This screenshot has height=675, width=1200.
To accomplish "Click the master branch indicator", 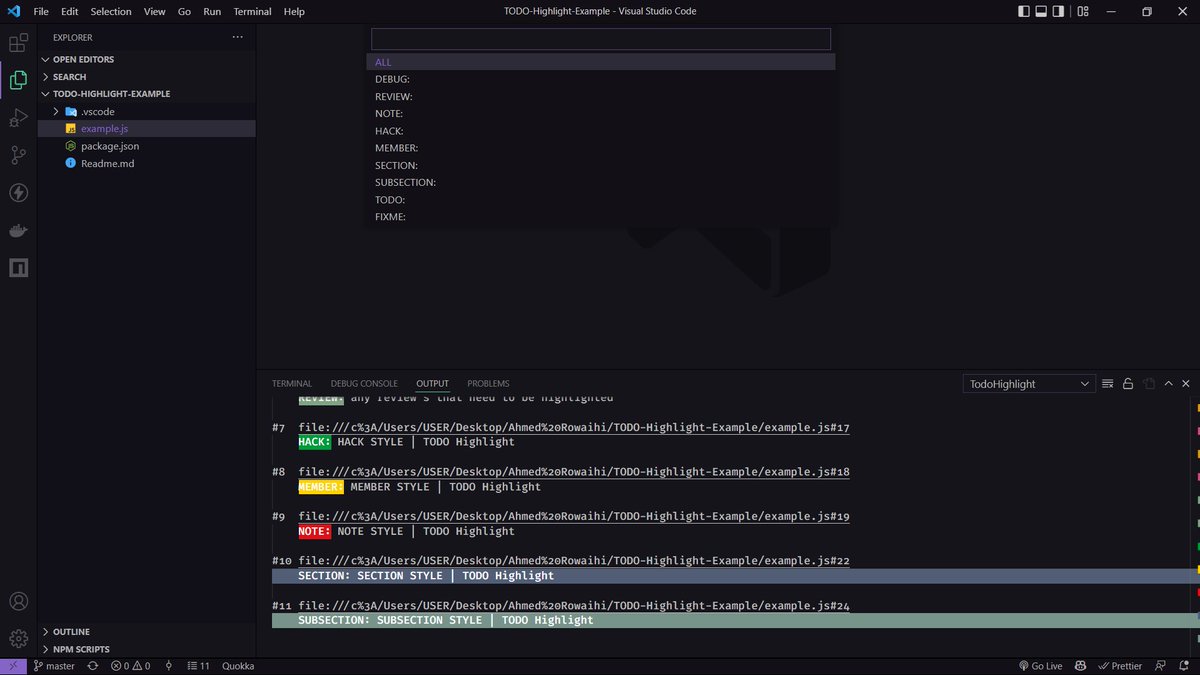I will (x=54, y=666).
